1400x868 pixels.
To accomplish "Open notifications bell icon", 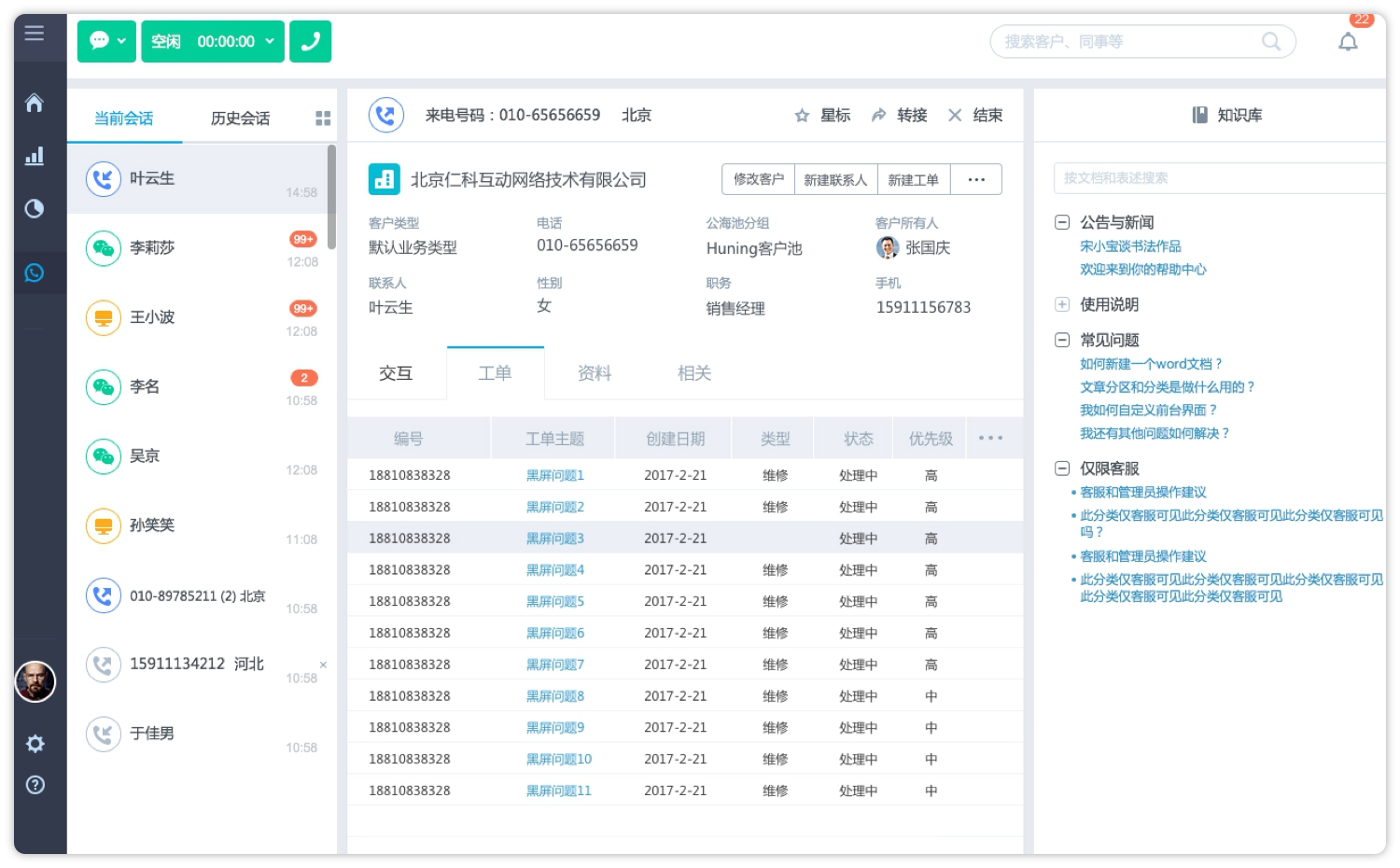I will 1348,41.
